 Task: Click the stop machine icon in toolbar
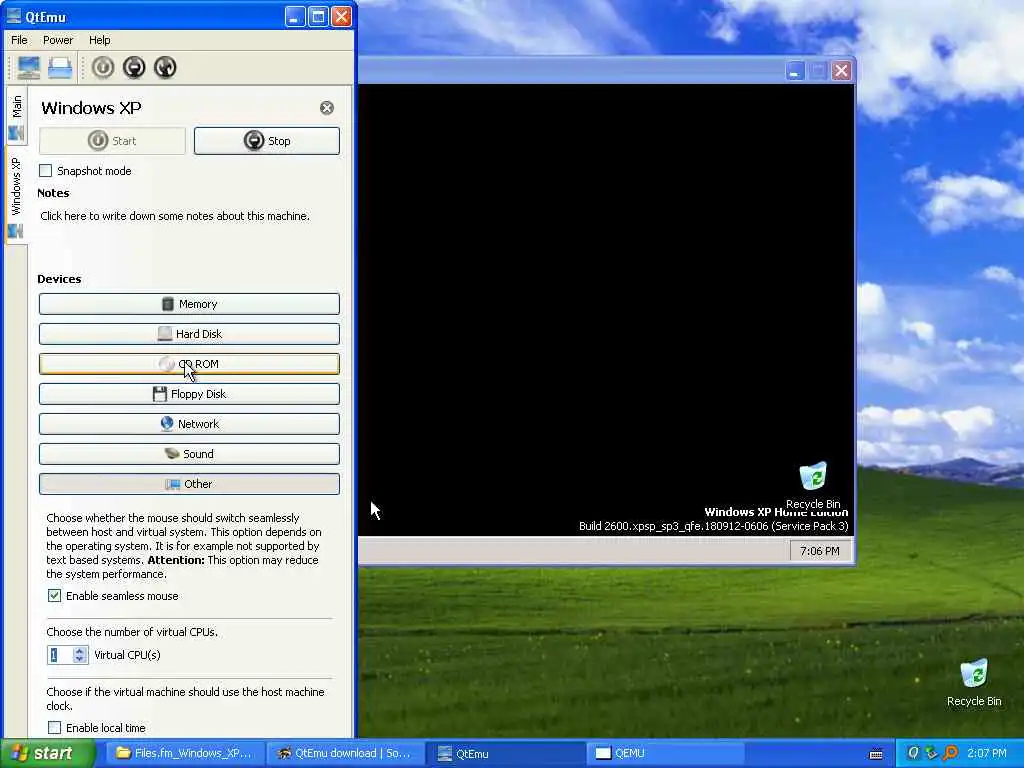coord(134,67)
